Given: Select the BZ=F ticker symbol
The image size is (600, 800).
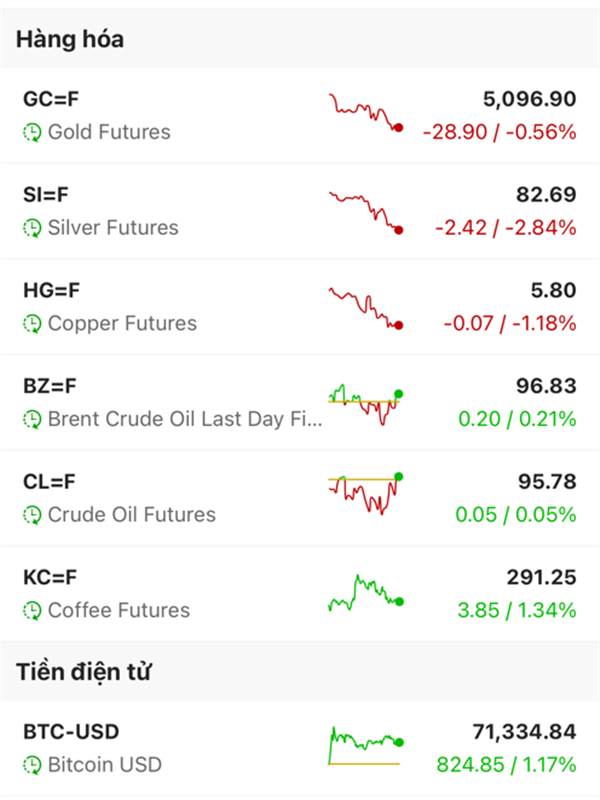Looking at the screenshot, I should pos(50,386).
